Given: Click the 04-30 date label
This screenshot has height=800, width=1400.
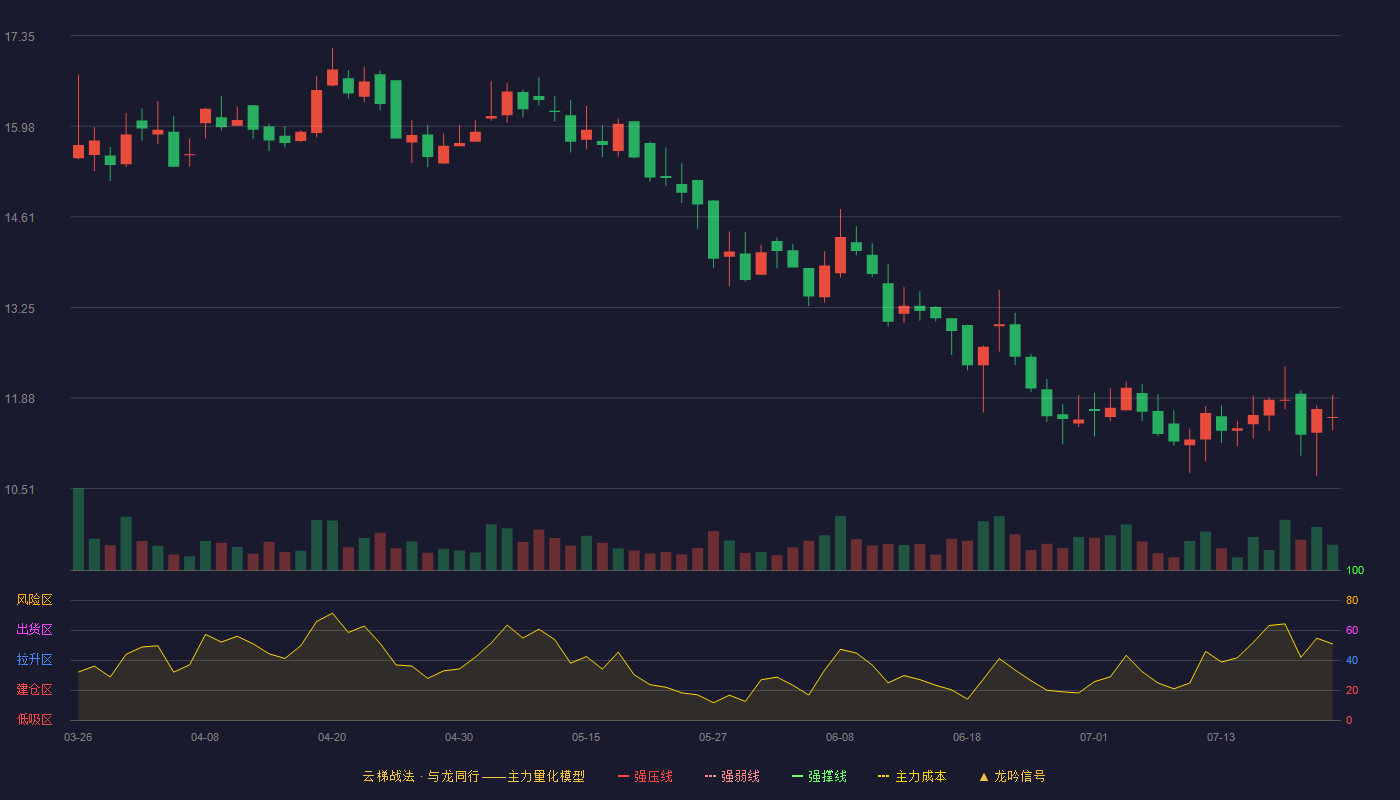Looking at the screenshot, I should [x=459, y=737].
